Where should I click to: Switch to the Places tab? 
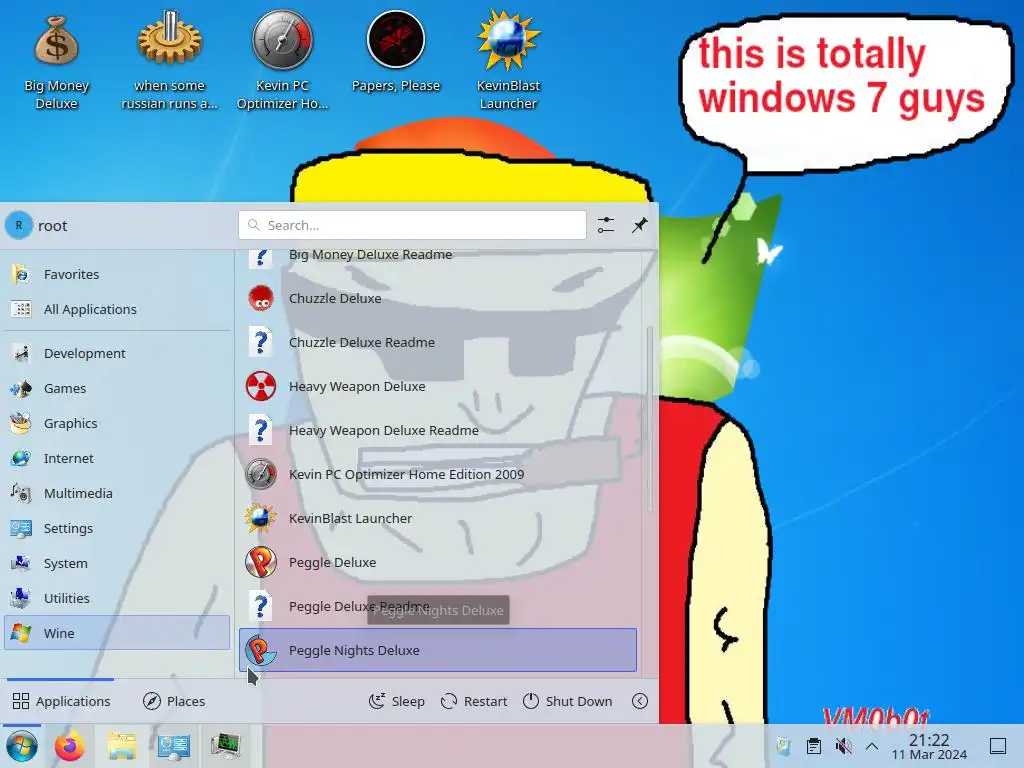pos(174,701)
